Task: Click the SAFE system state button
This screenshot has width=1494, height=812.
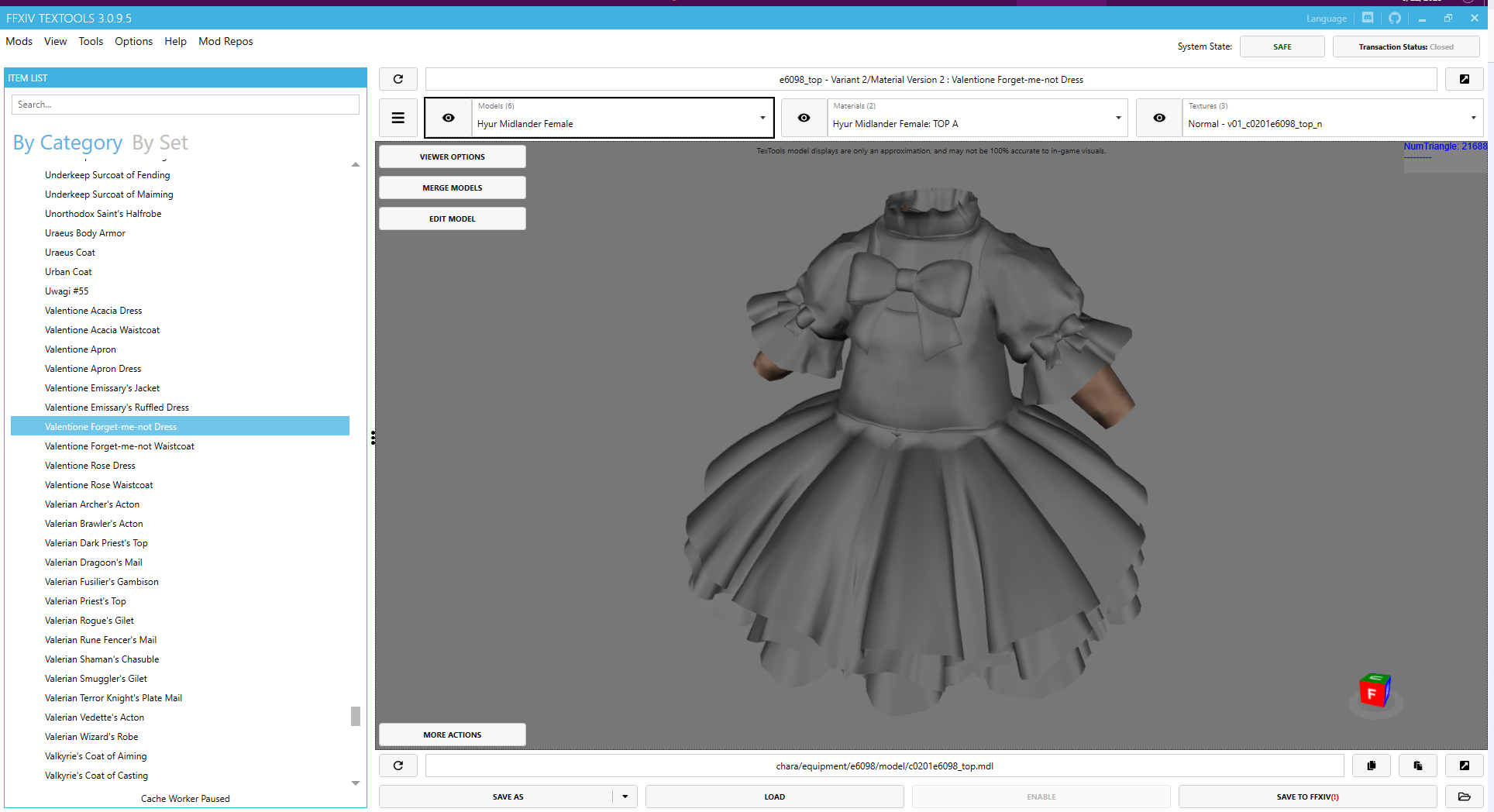Action: click(x=1282, y=46)
